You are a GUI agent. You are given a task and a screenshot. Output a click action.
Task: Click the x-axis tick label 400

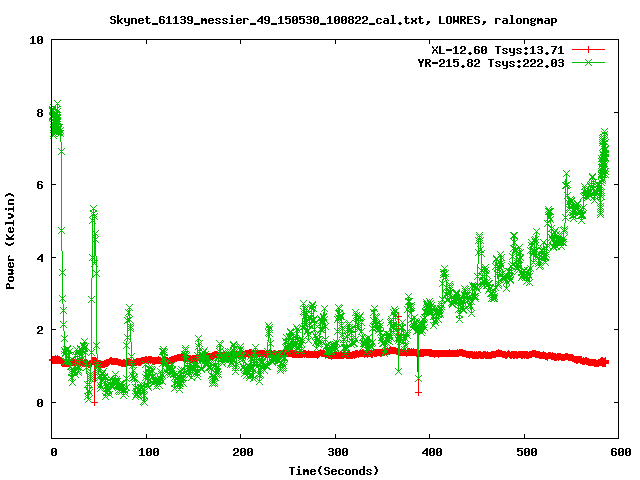click(430, 452)
